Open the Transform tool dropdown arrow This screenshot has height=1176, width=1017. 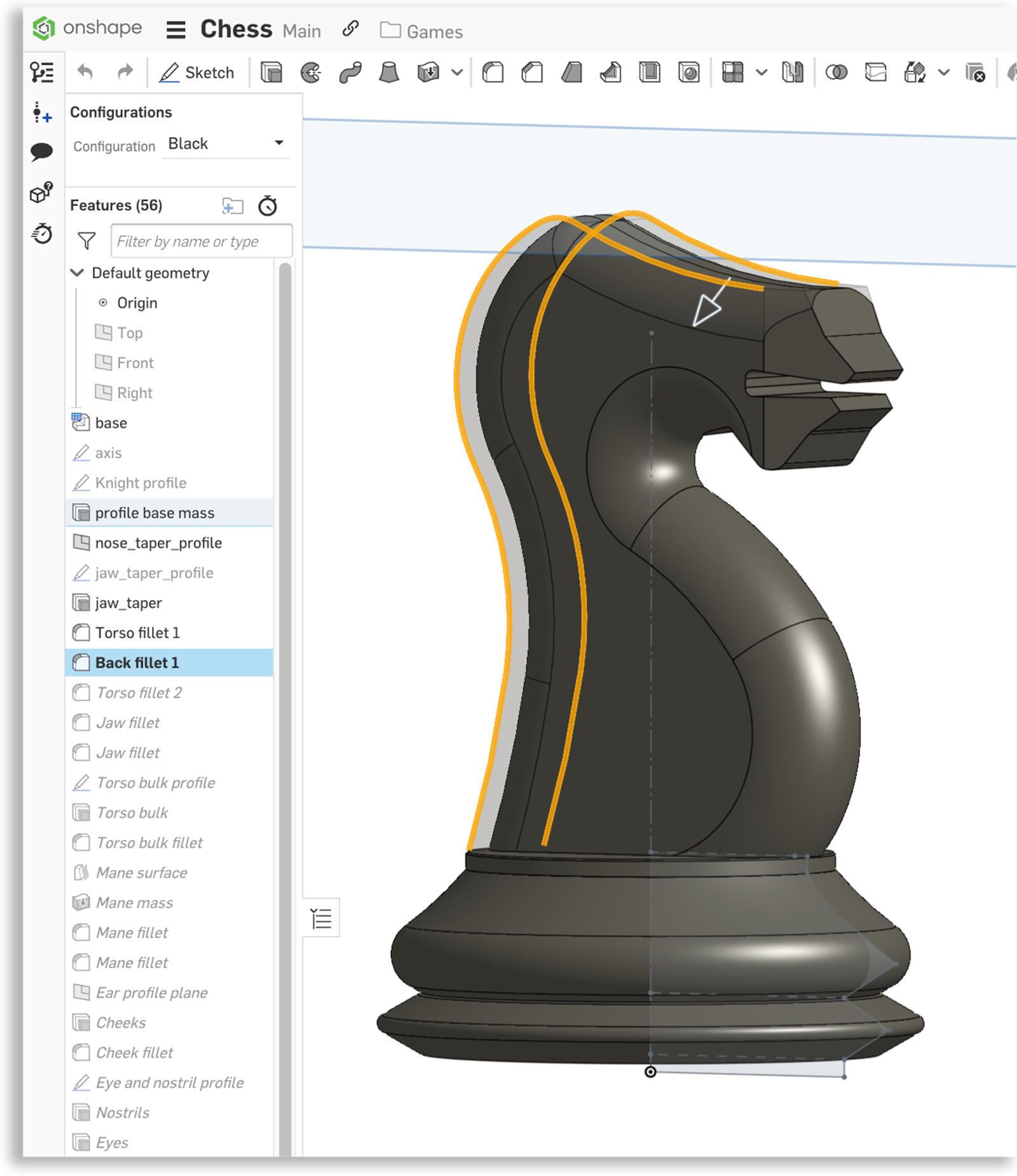click(x=942, y=73)
